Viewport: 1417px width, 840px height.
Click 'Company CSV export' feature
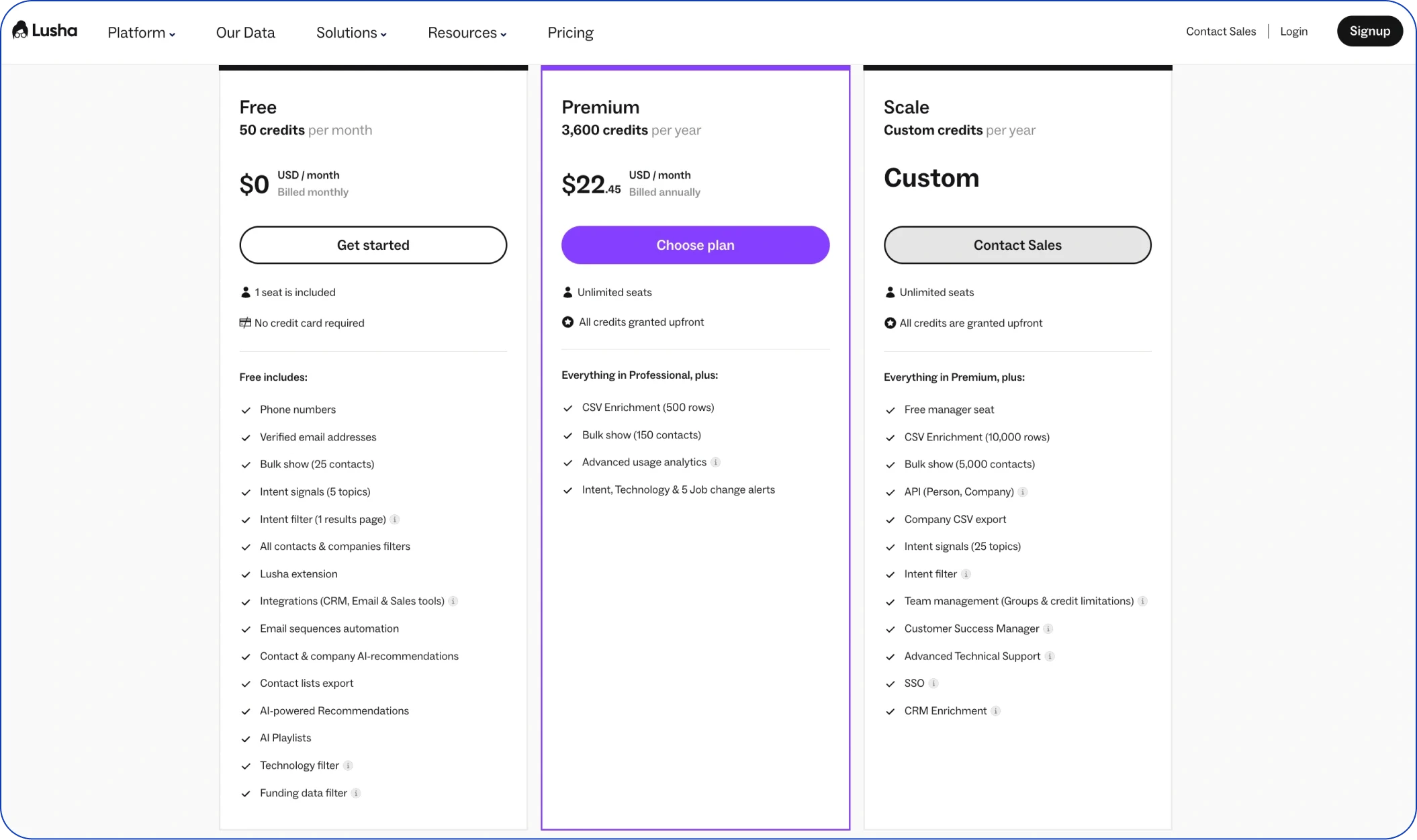click(x=955, y=520)
